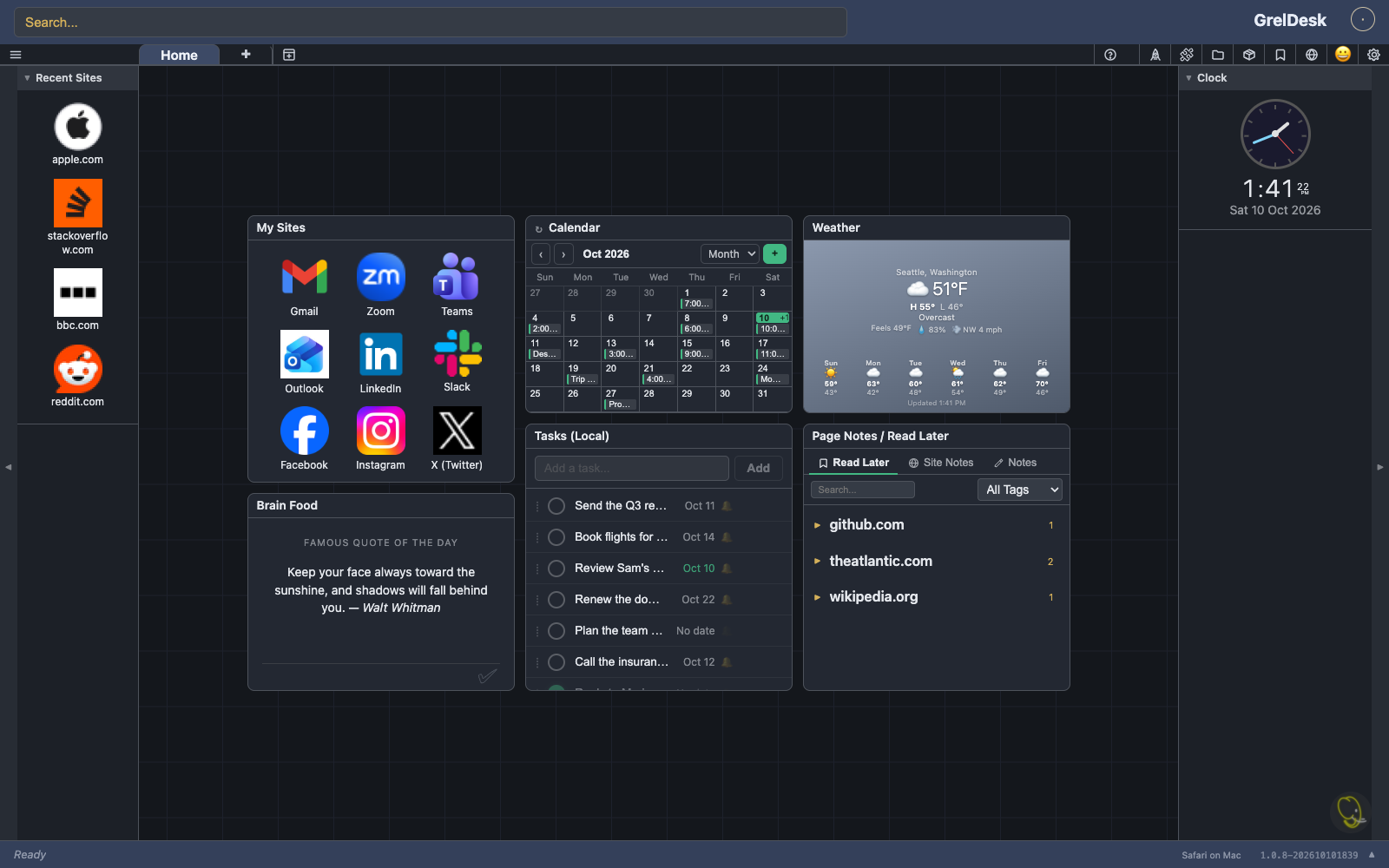Click the new tab plus icon
This screenshot has width=1389, height=868.
(246, 54)
